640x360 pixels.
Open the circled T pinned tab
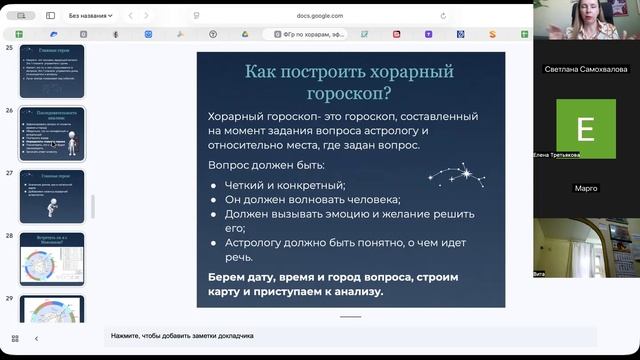213,34
